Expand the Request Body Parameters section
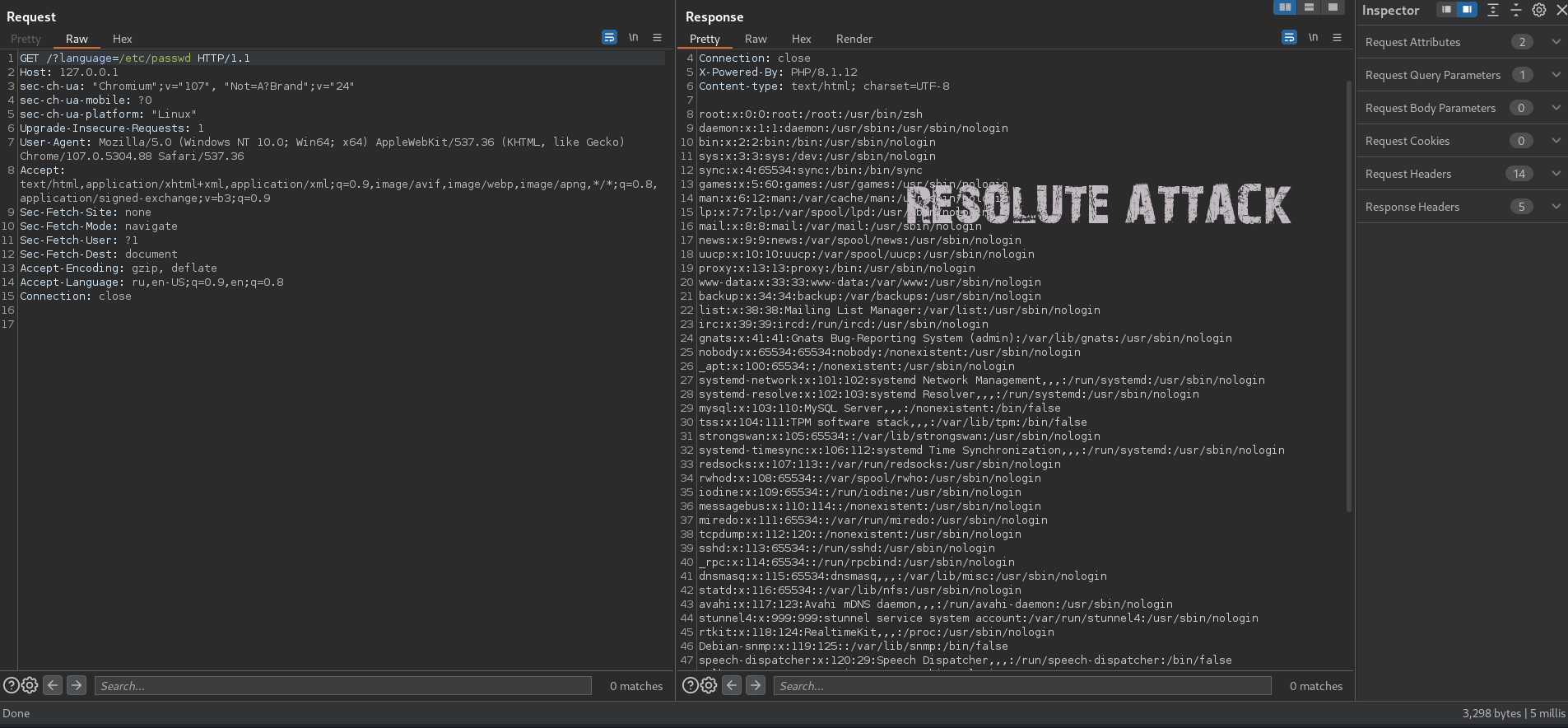 (x=1462, y=108)
